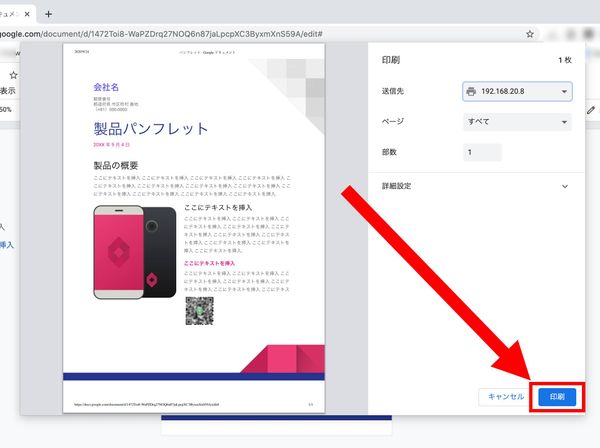Expand the 詳細設定 section chevron
Image resolution: width=600 pixels, height=448 pixels.
point(565,186)
